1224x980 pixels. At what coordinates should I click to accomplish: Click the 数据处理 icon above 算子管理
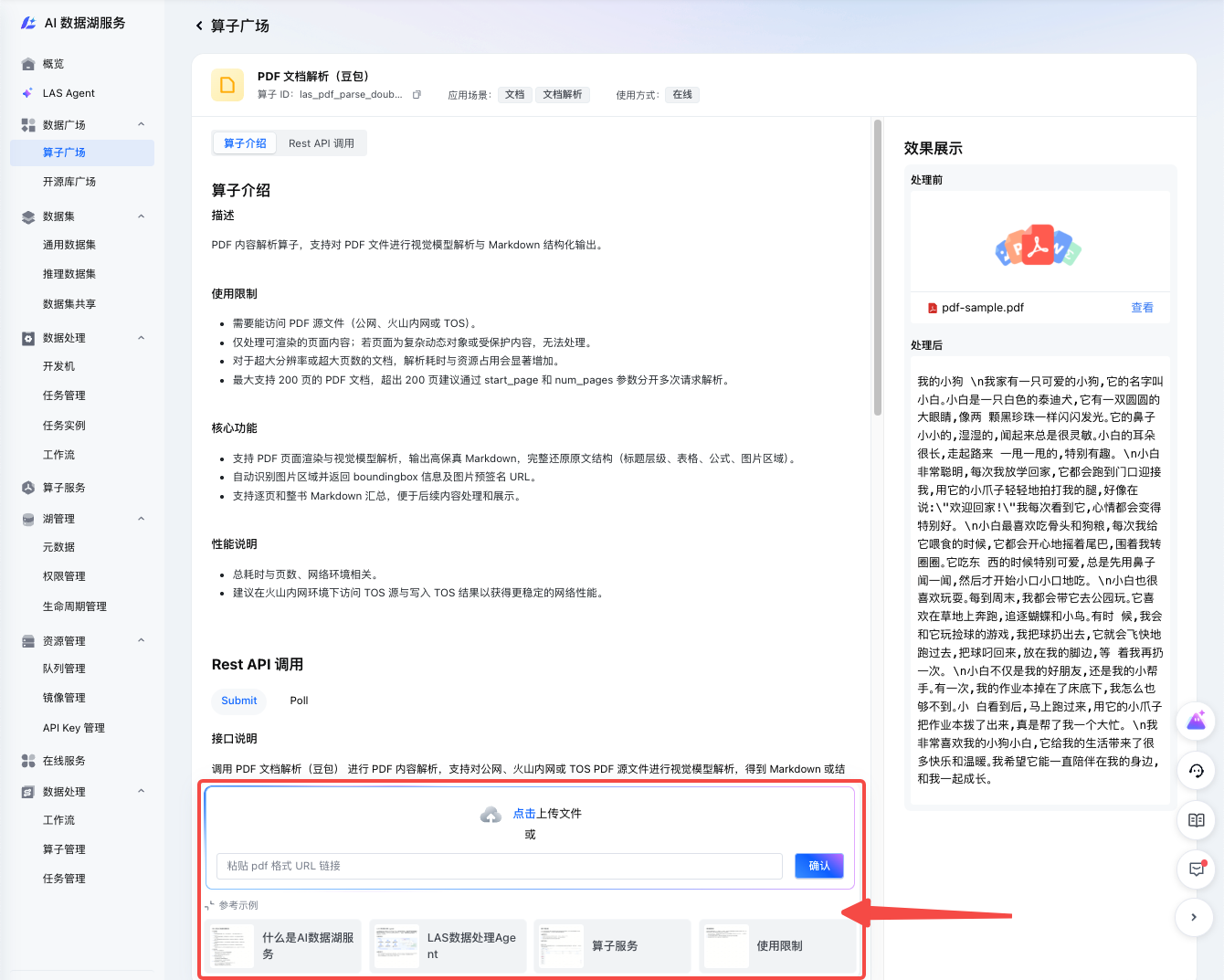click(28, 792)
